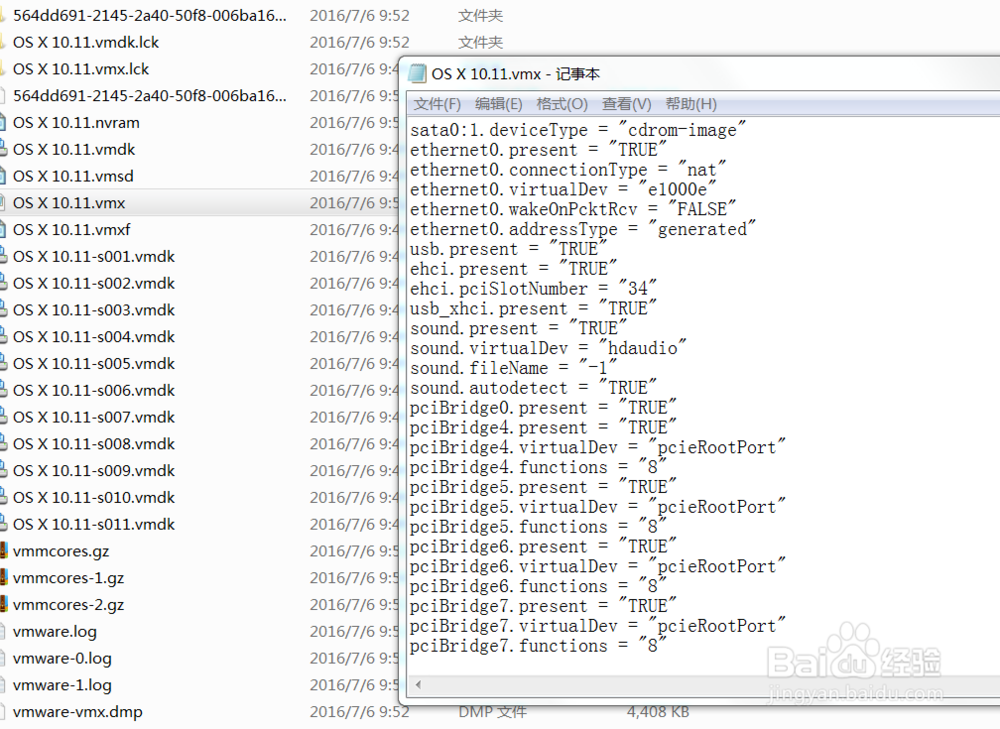The width and height of the screenshot is (1000, 729).
Task: Click the line ethernet0.wakeOnPcktRcv = "FALSE"
Action: point(573,209)
